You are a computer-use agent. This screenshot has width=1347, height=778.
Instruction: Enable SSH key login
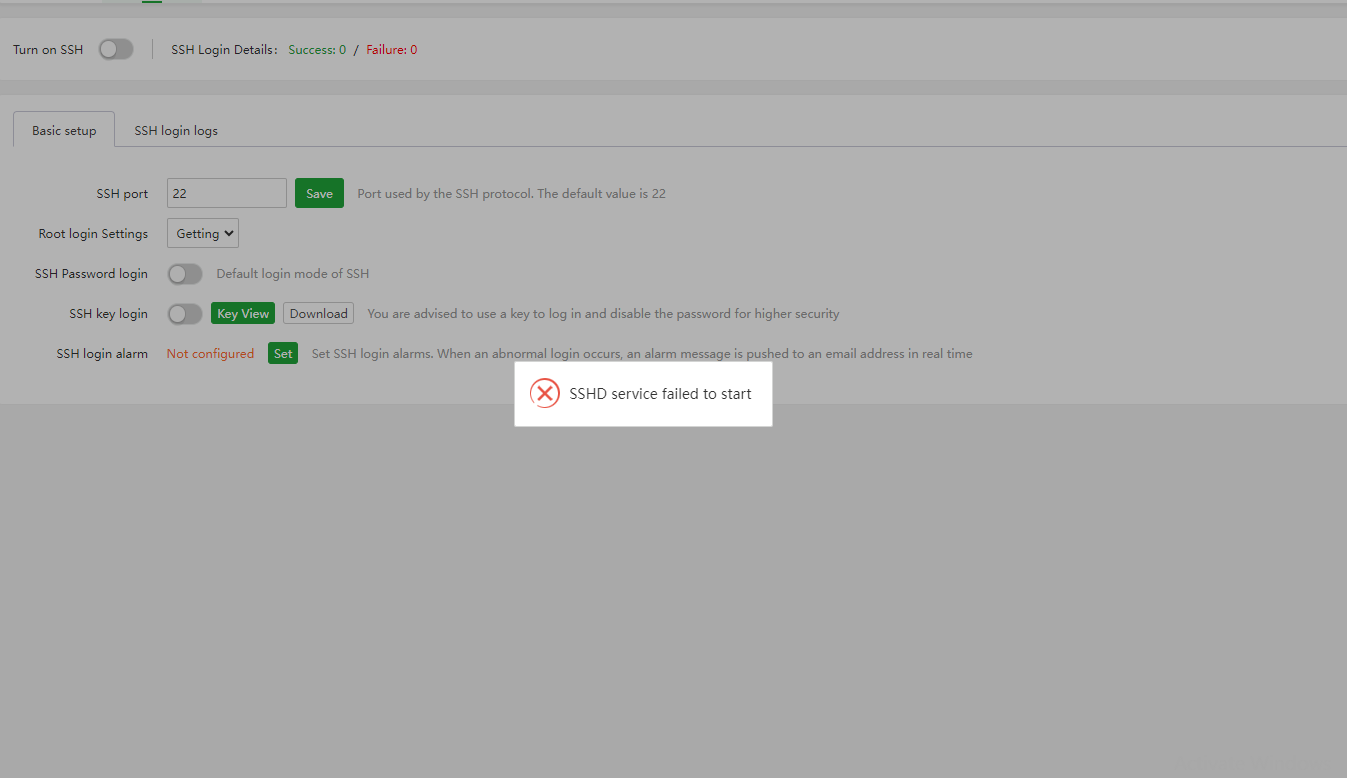coord(184,313)
